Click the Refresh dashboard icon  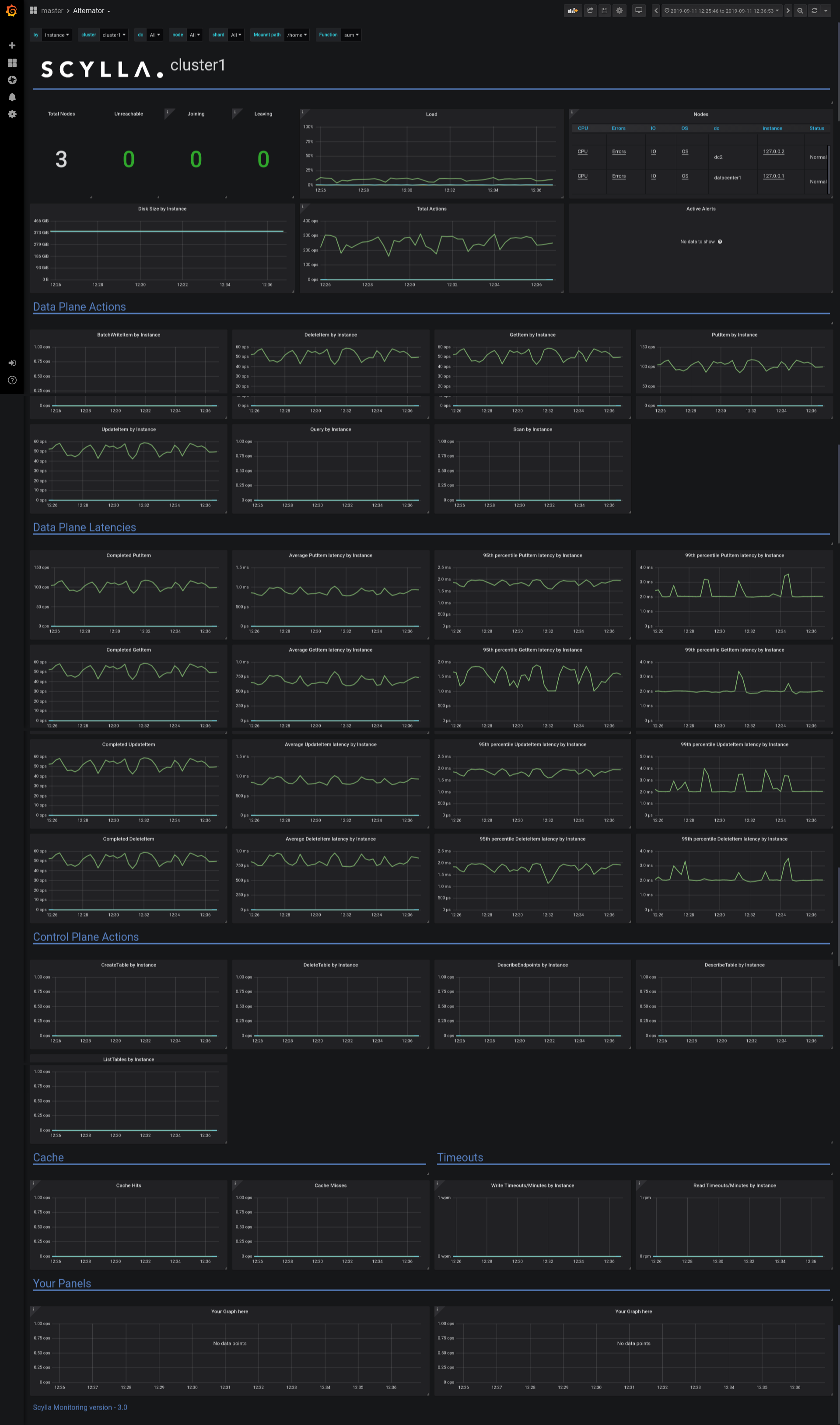point(814,10)
